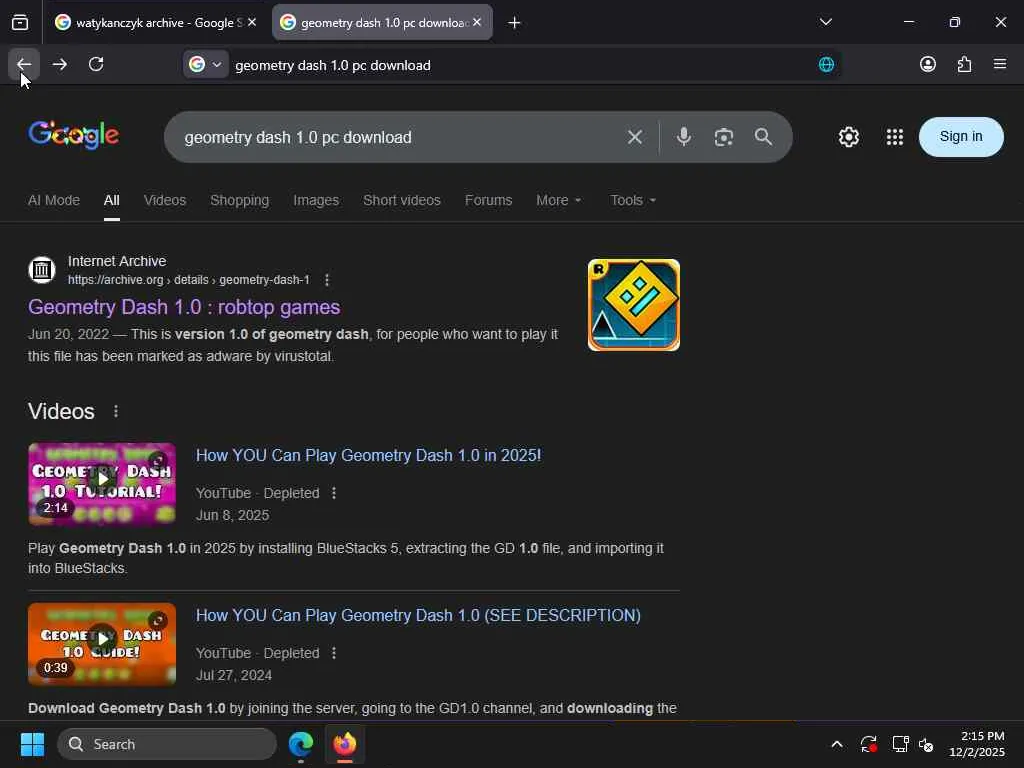Play the Geometry Dash 1.0 Tutorial video thumbnail

point(102,484)
